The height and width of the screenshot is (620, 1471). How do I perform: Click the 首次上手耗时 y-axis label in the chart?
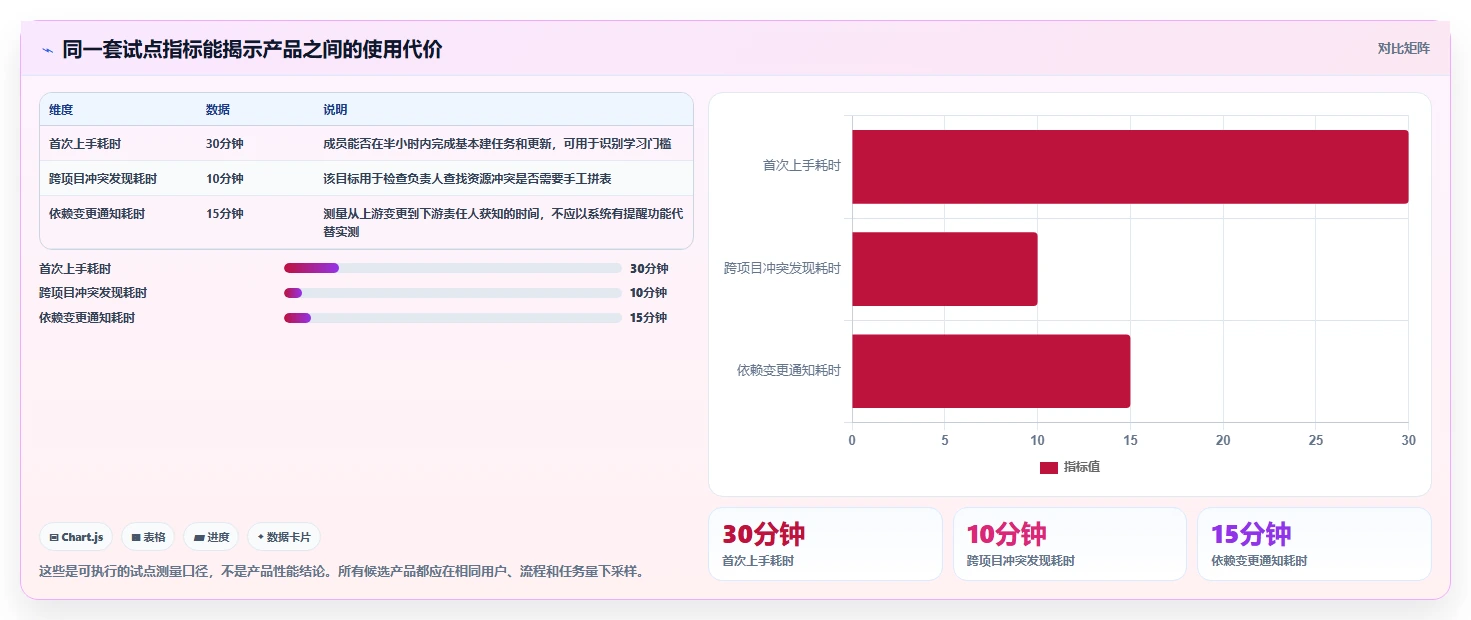802,166
